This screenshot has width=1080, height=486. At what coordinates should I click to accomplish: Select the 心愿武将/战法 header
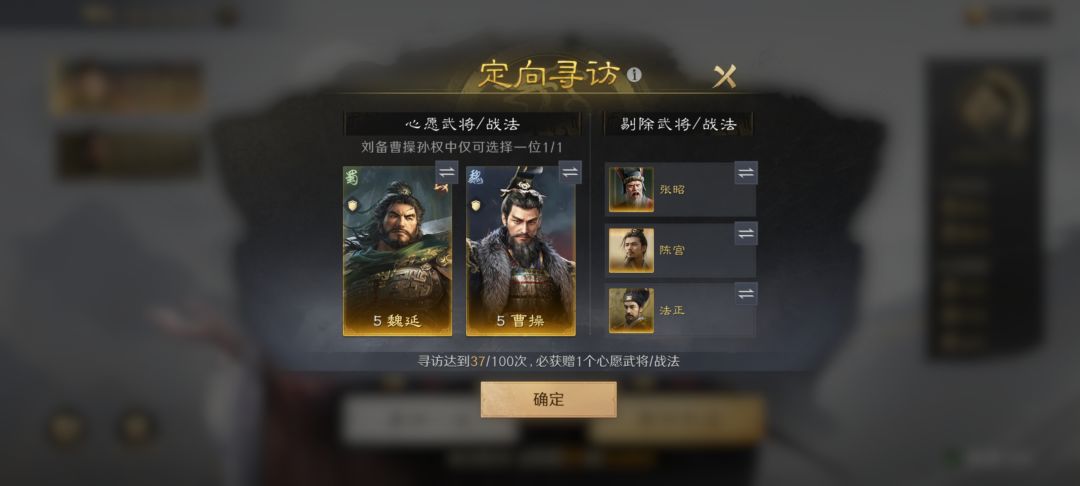point(462,125)
